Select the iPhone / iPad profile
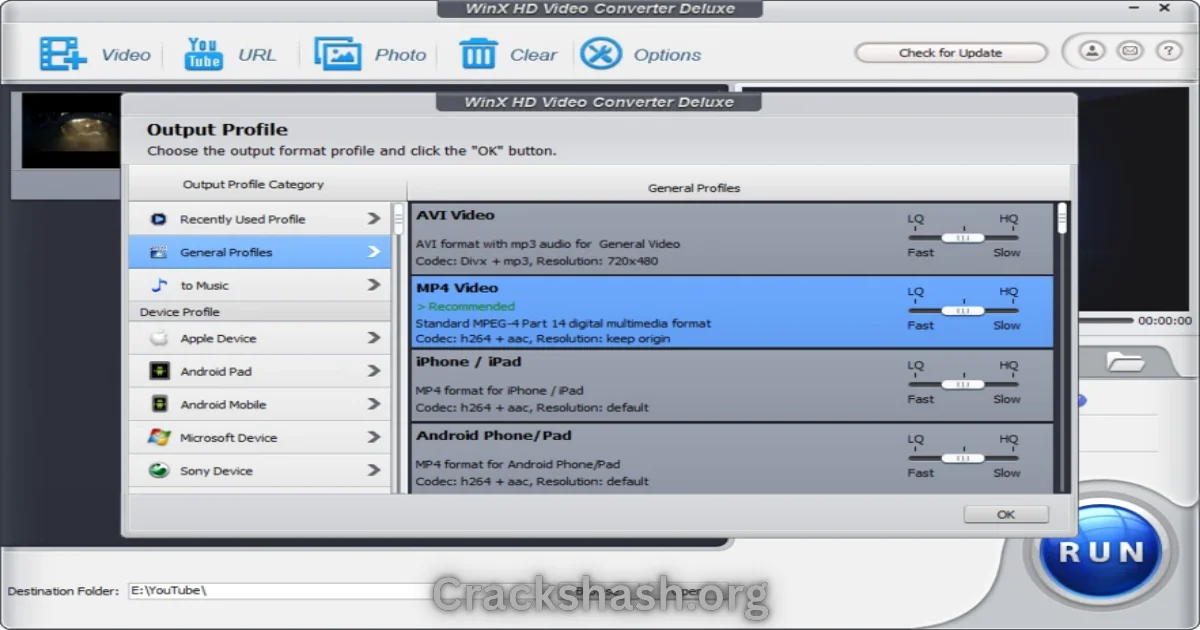Image resolution: width=1200 pixels, height=630 pixels. tap(732, 385)
